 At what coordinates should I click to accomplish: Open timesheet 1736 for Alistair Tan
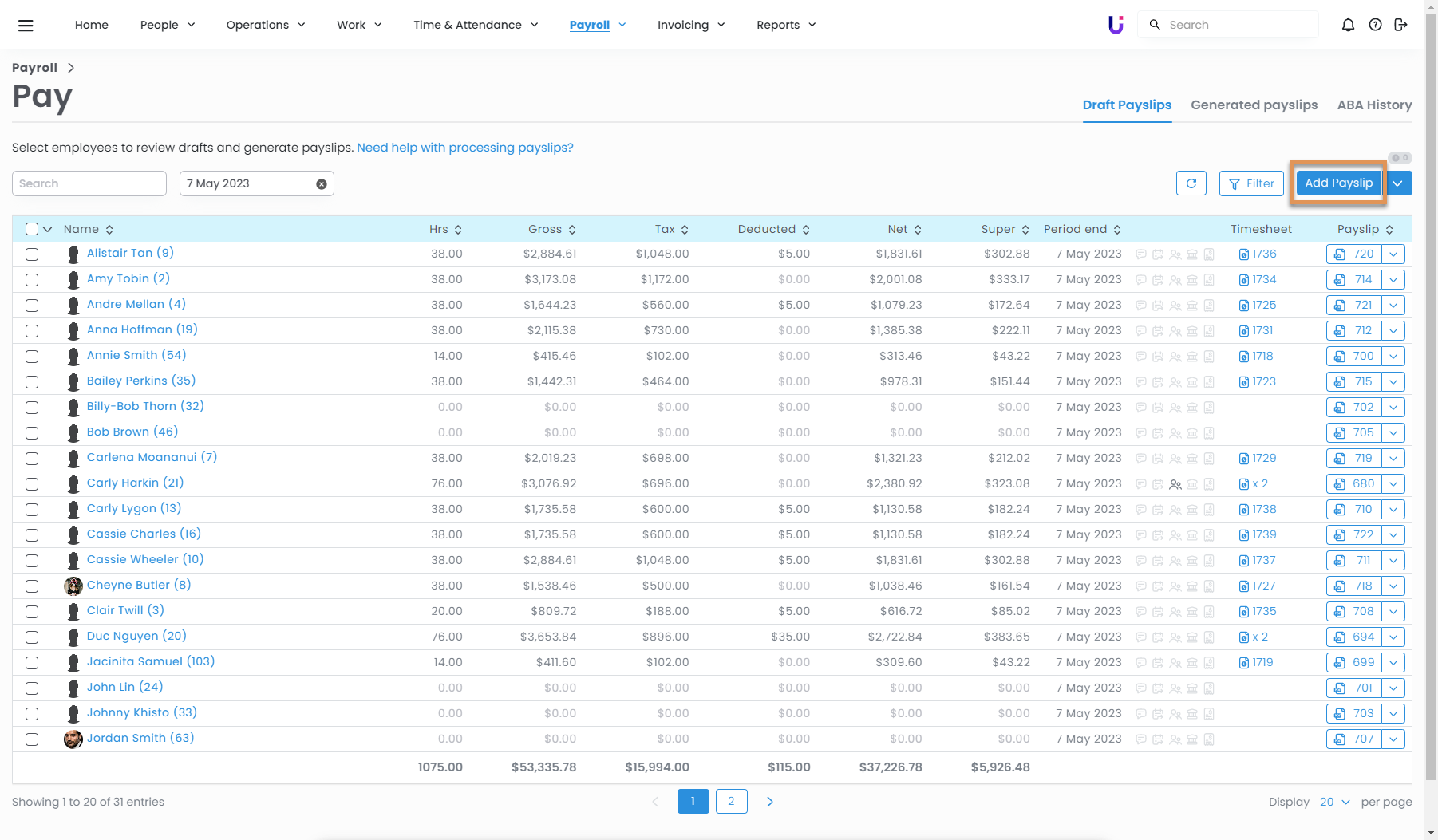coord(1258,254)
